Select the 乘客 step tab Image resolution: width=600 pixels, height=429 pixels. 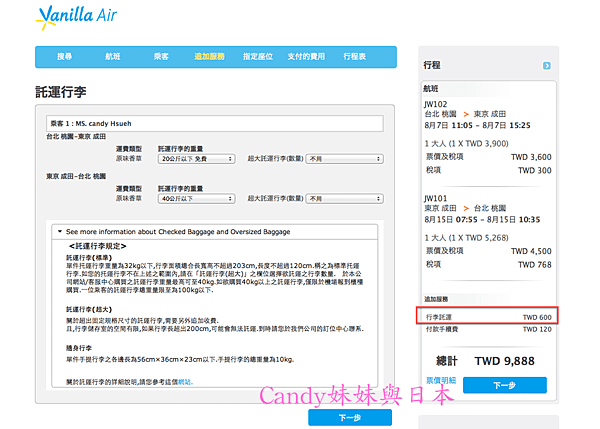(x=161, y=57)
